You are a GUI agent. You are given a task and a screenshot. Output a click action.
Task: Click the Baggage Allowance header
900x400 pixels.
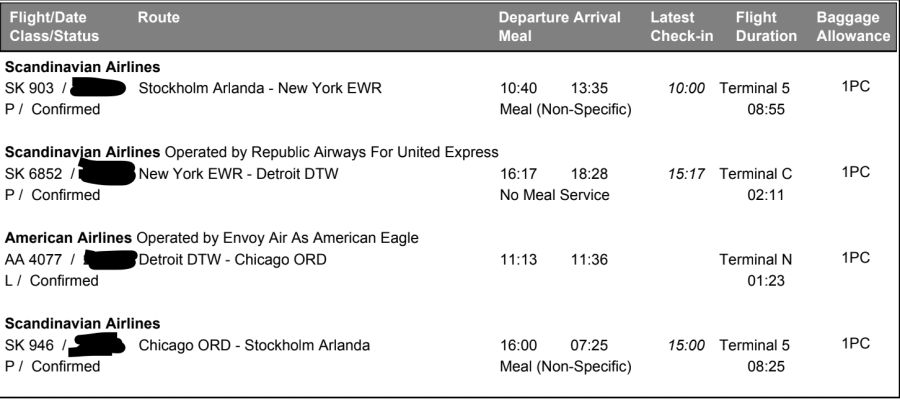click(x=852, y=26)
